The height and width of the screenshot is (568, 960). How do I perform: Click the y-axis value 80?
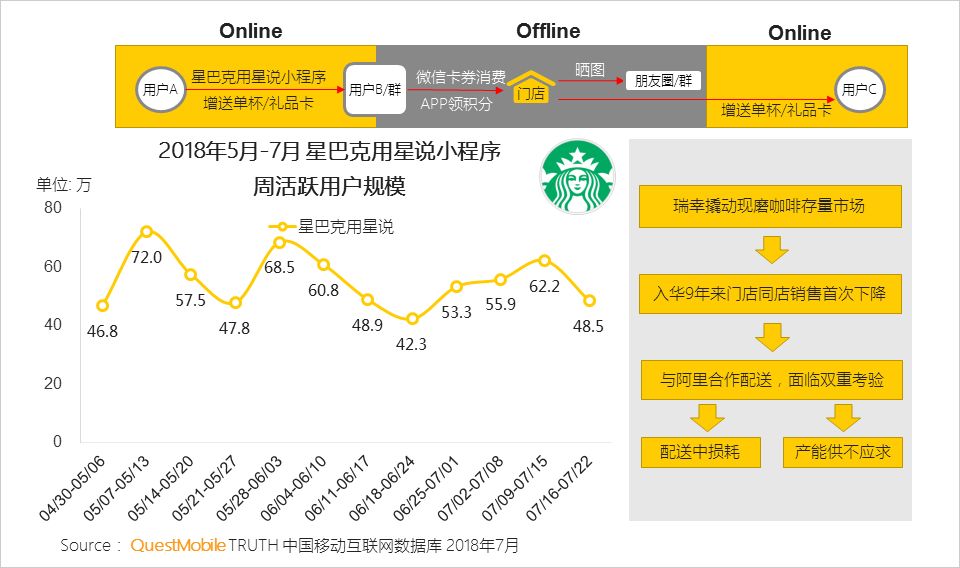point(53,207)
